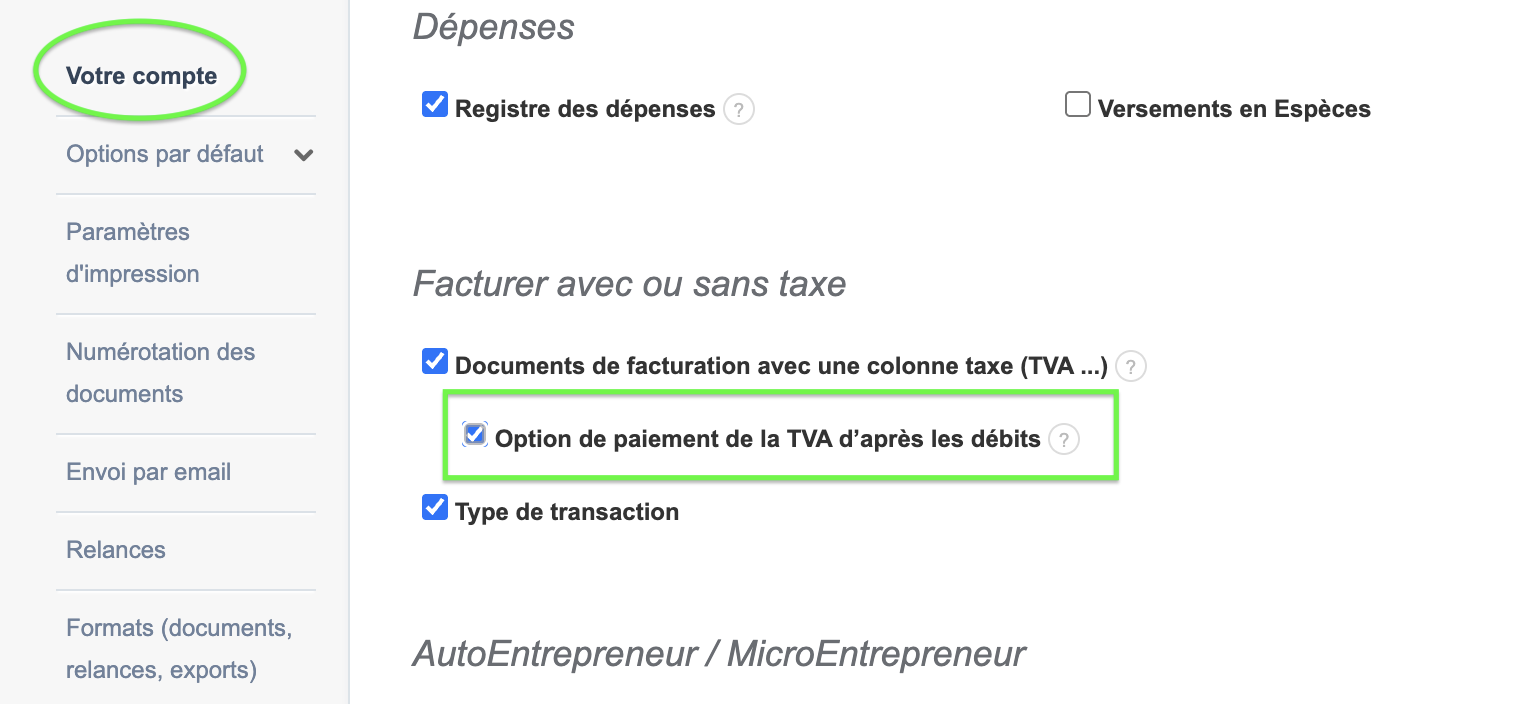Click the Dépenses section heading
The image size is (1520, 704).
493,27
